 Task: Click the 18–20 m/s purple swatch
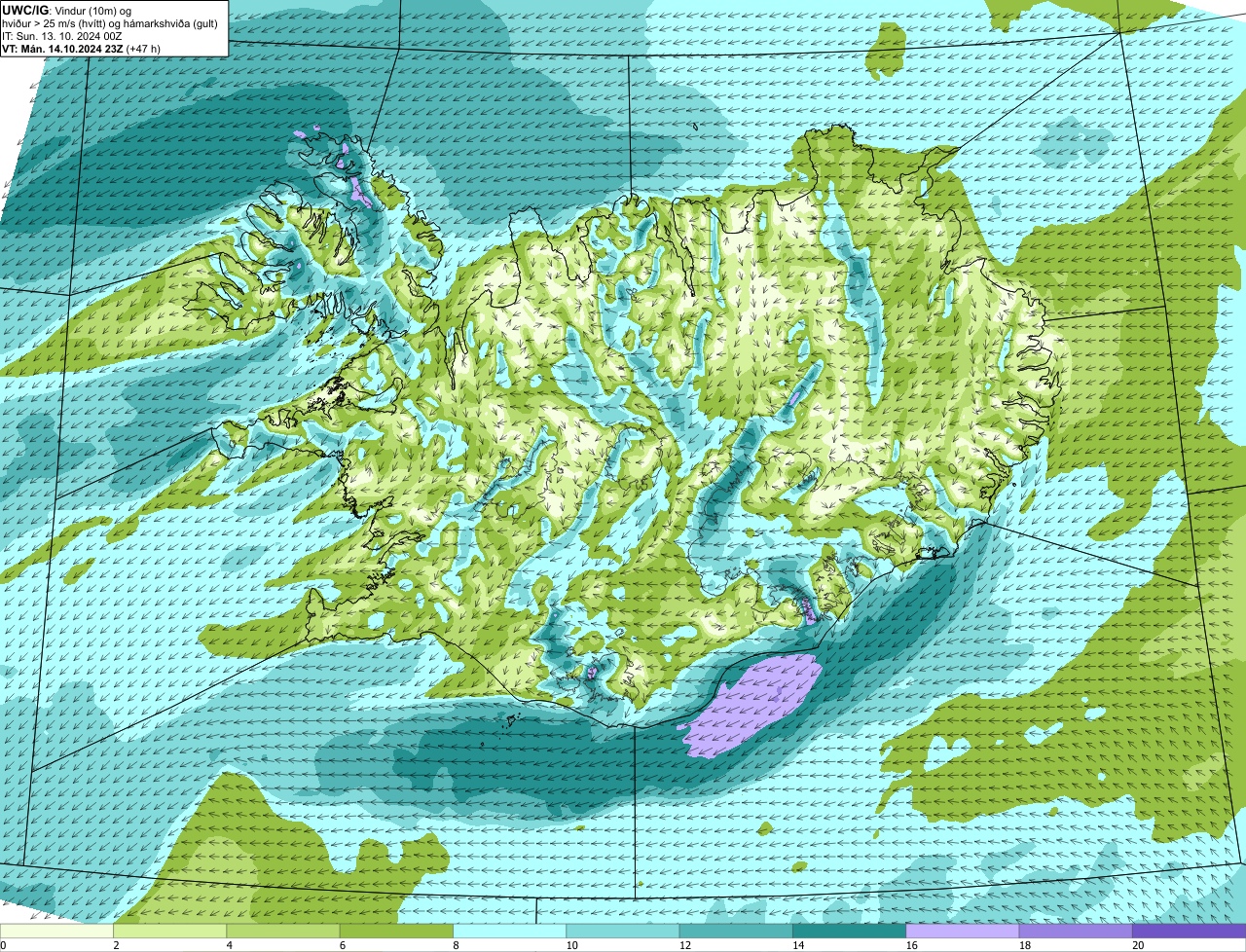tap(1076, 931)
